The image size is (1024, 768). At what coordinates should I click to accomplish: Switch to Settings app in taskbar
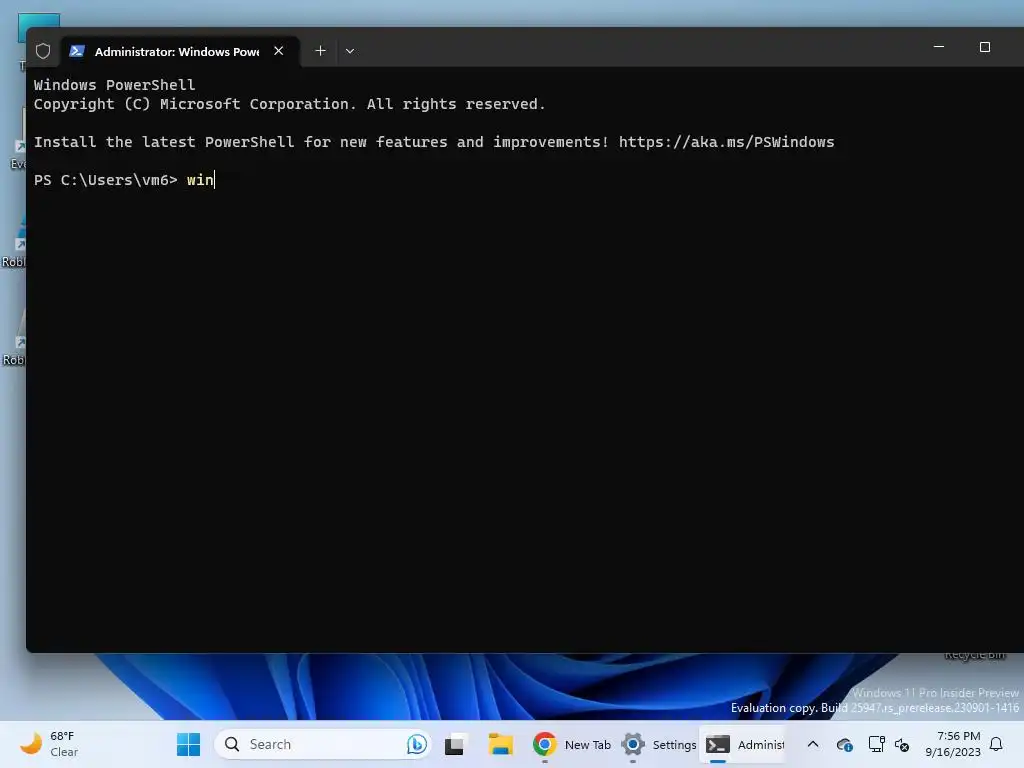pos(658,744)
